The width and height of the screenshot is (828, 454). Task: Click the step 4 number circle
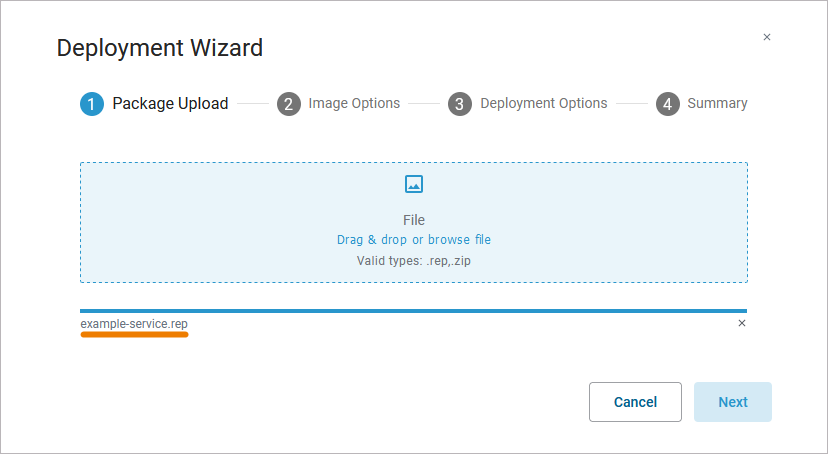[668, 104]
